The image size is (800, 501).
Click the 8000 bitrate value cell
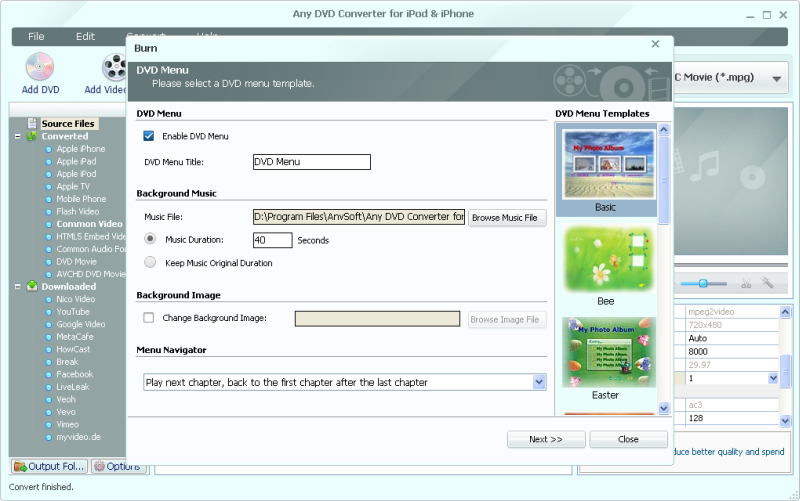pyautogui.click(x=732, y=352)
